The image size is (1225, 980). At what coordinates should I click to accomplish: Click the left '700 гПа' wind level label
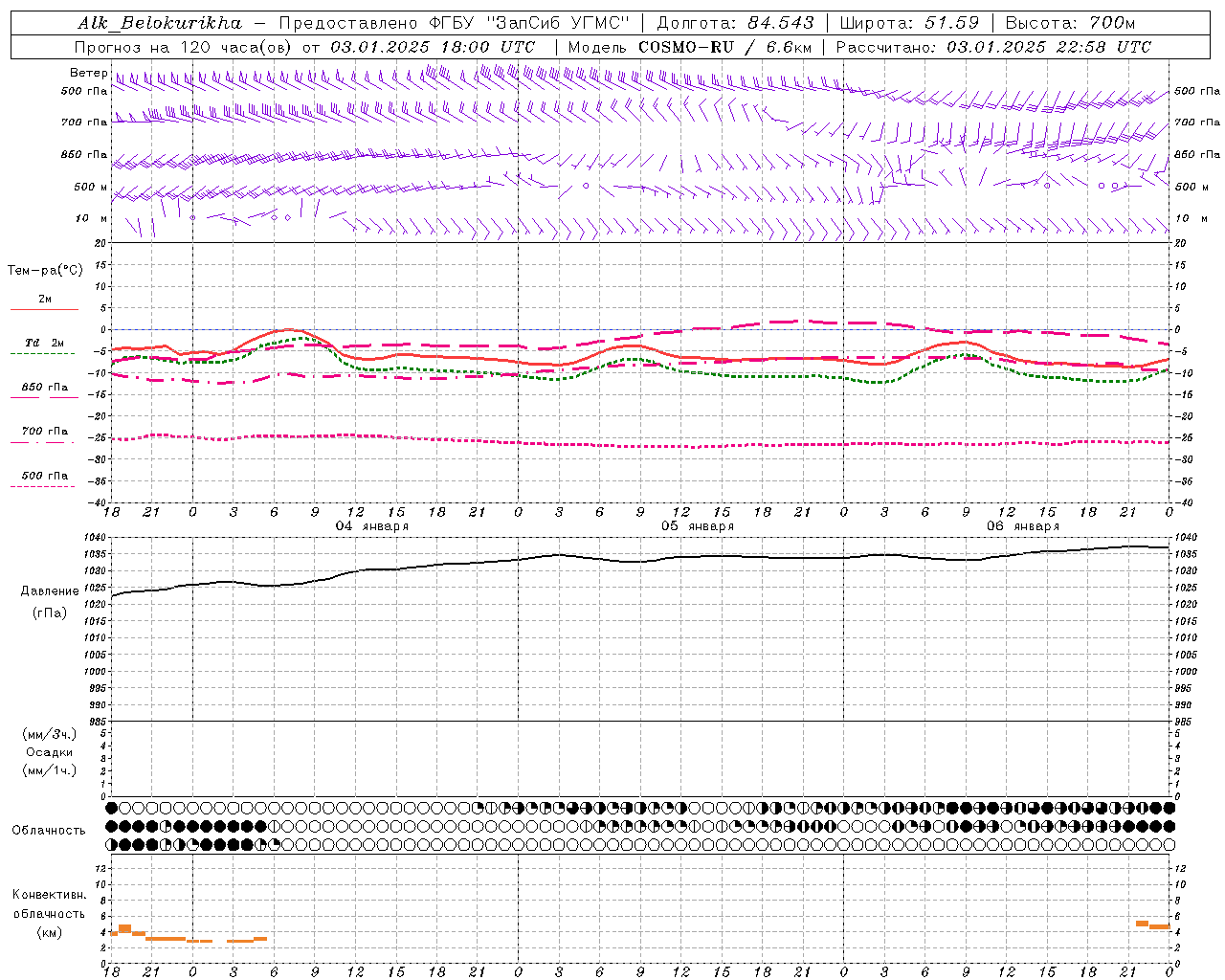pyautogui.click(x=84, y=122)
